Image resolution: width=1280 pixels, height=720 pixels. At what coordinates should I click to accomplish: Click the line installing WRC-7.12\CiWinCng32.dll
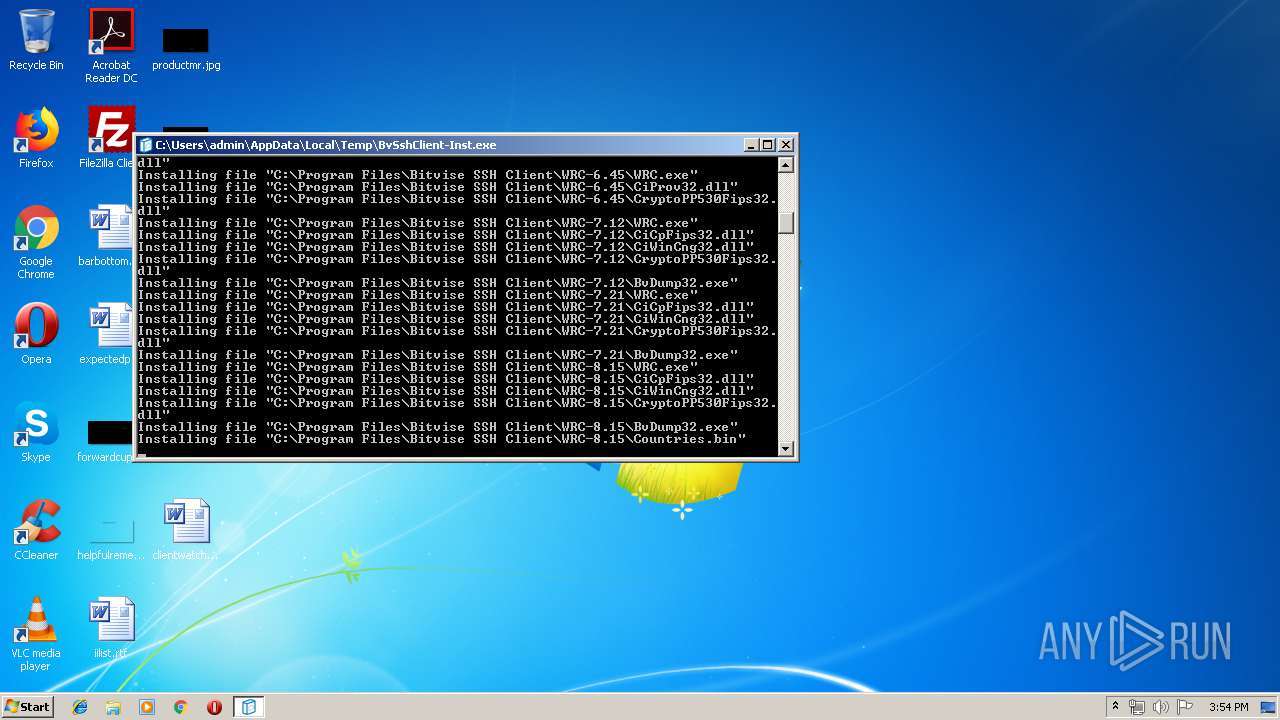(x=446, y=247)
